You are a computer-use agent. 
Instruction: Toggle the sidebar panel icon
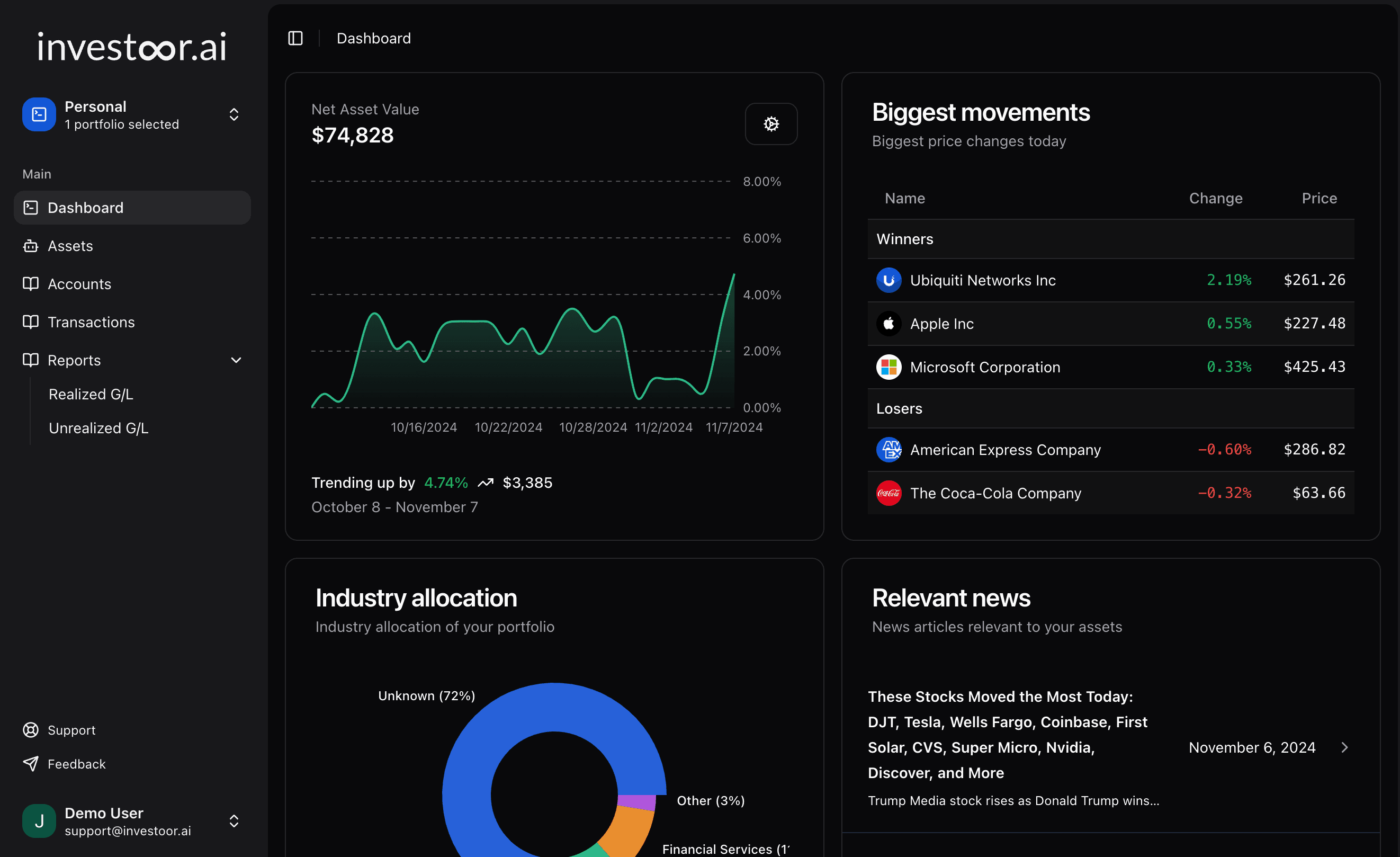pos(295,38)
